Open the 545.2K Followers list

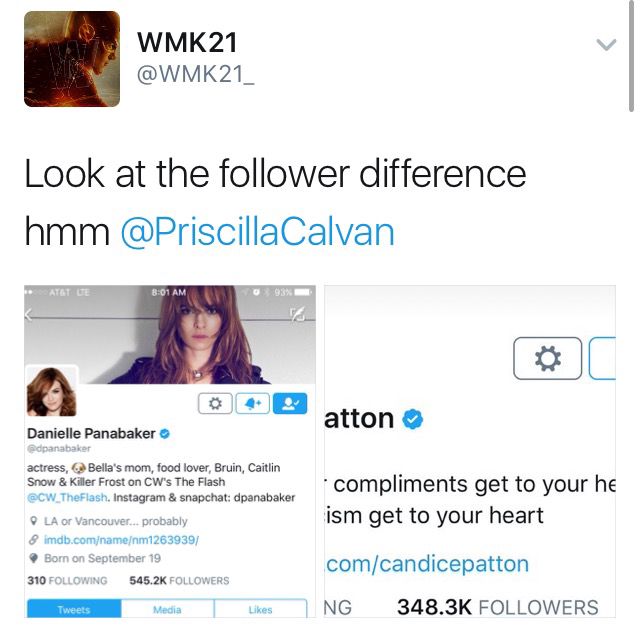(x=179, y=581)
